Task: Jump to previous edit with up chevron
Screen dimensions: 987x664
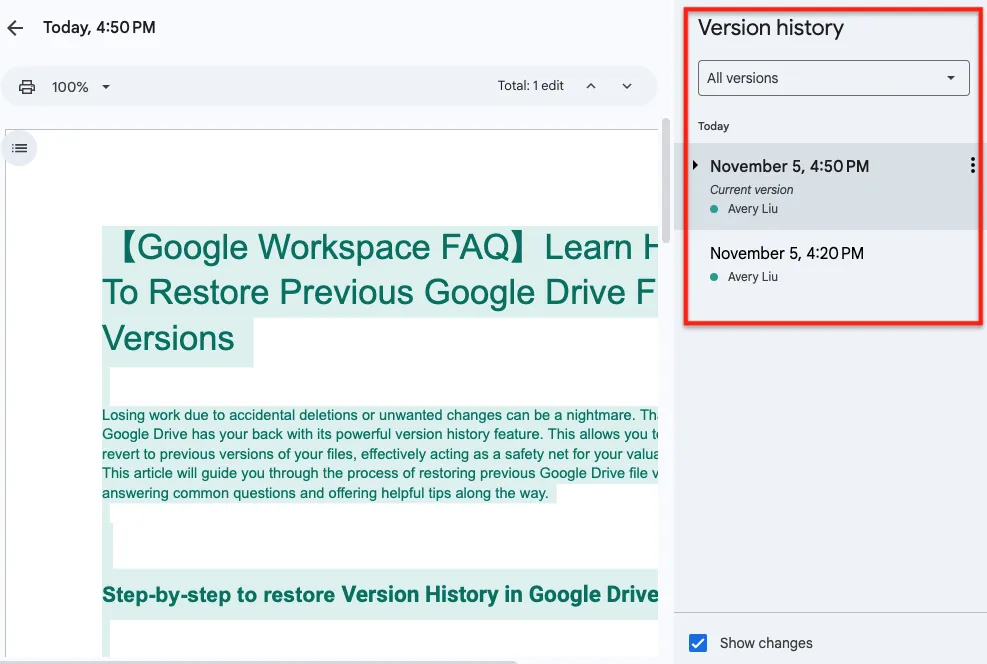Action: pyautogui.click(x=590, y=86)
